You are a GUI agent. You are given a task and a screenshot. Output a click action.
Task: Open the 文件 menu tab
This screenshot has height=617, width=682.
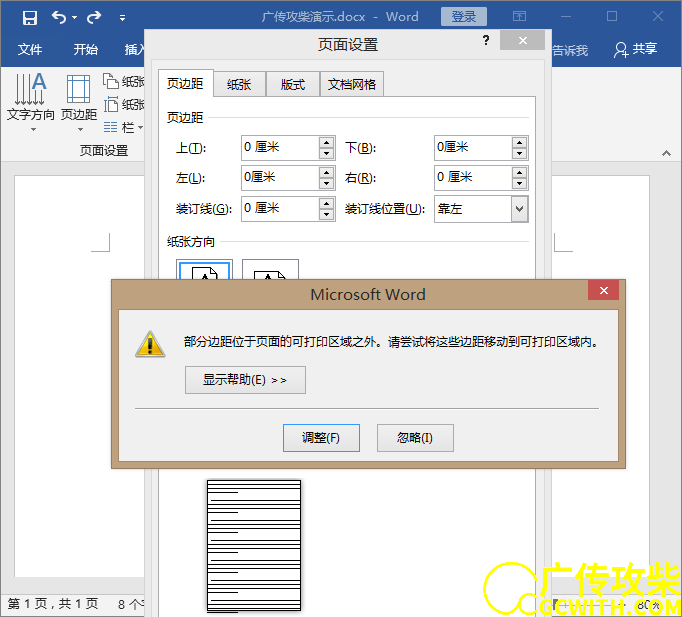(x=30, y=49)
